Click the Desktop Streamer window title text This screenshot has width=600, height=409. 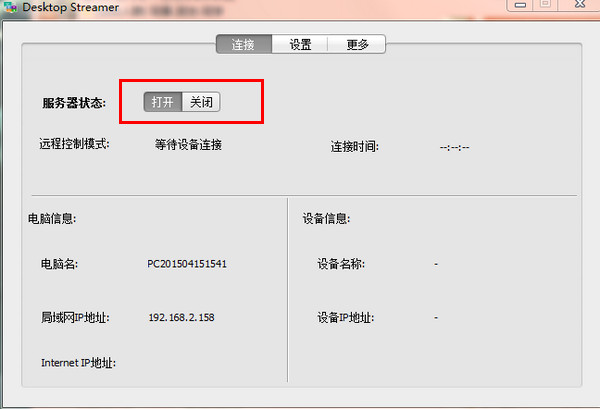point(70,7)
